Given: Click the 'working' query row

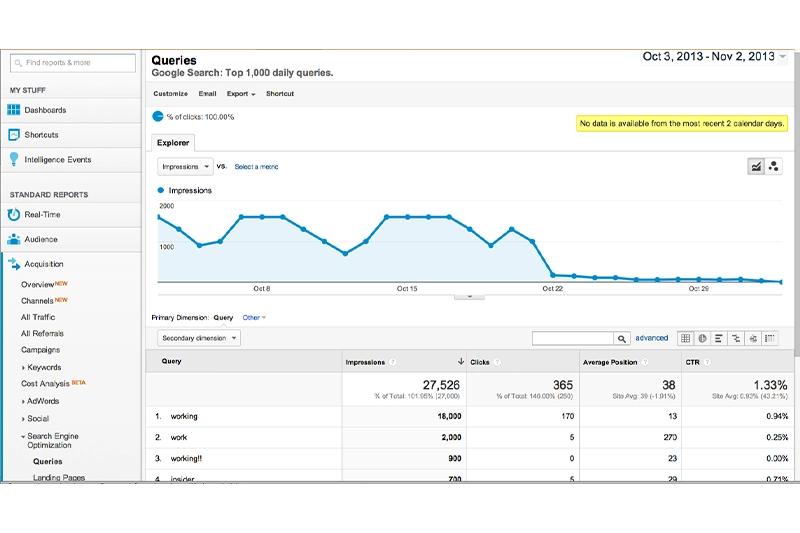Looking at the screenshot, I should pyautogui.click(x=469, y=417).
